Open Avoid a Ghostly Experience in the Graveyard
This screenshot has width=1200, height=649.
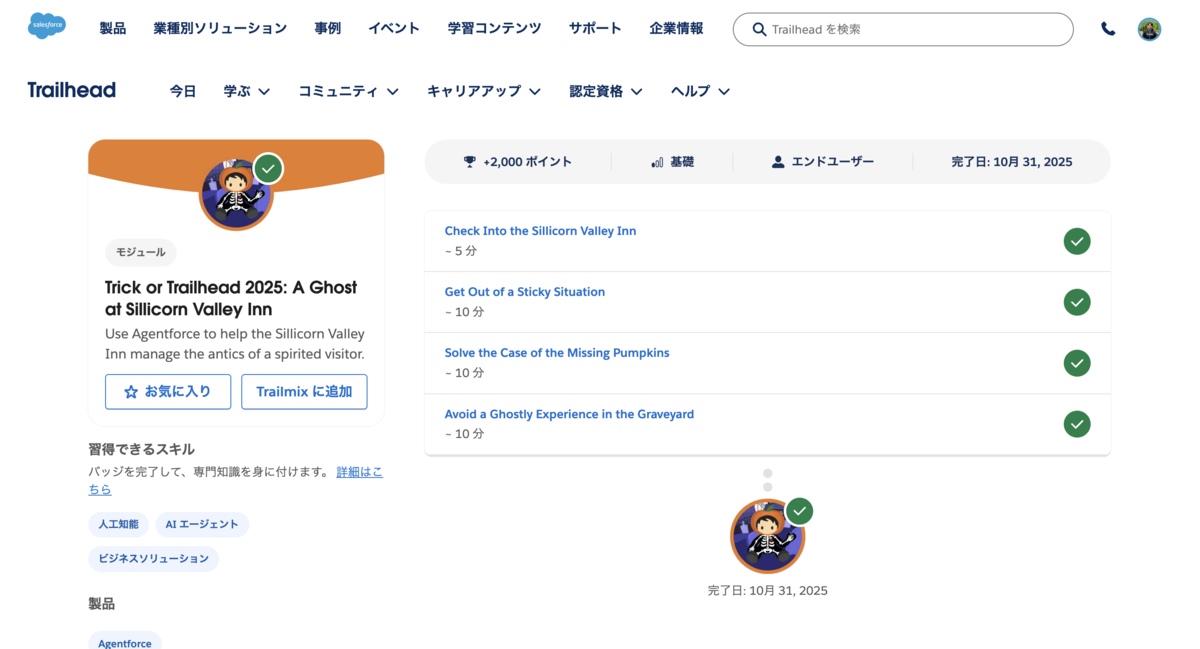click(x=569, y=414)
